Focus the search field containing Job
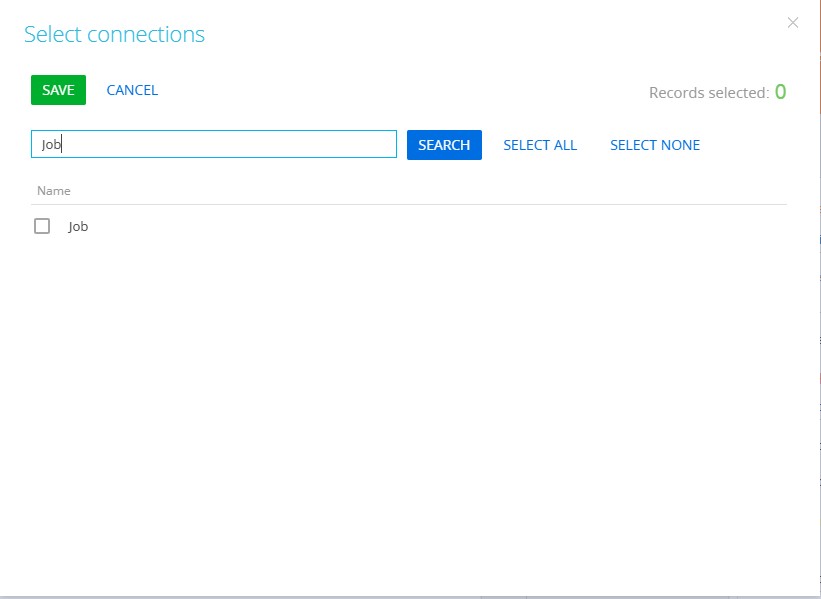The height and width of the screenshot is (599, 821). tap(214, 145)
